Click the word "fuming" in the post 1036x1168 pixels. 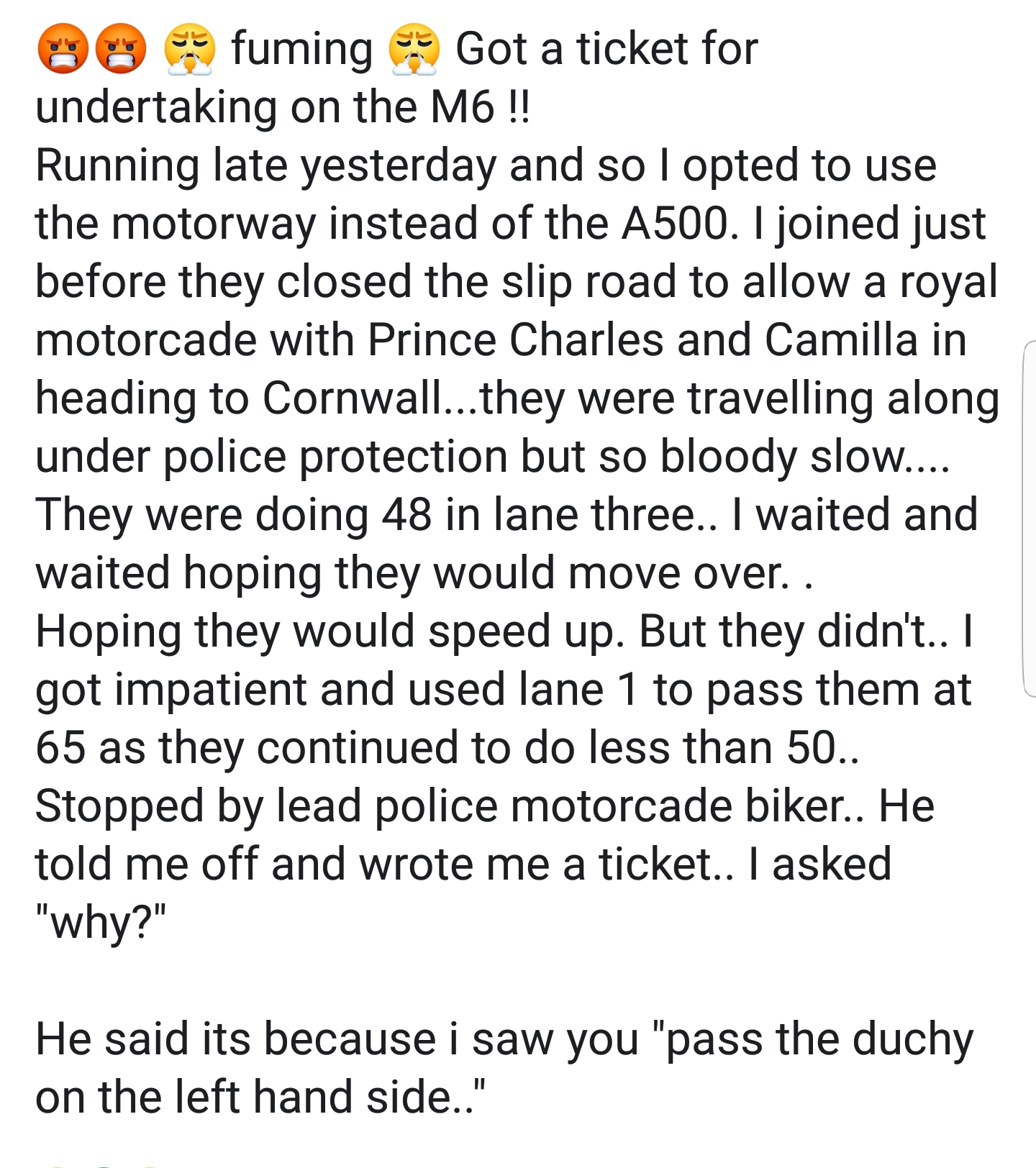click(302, 50)
